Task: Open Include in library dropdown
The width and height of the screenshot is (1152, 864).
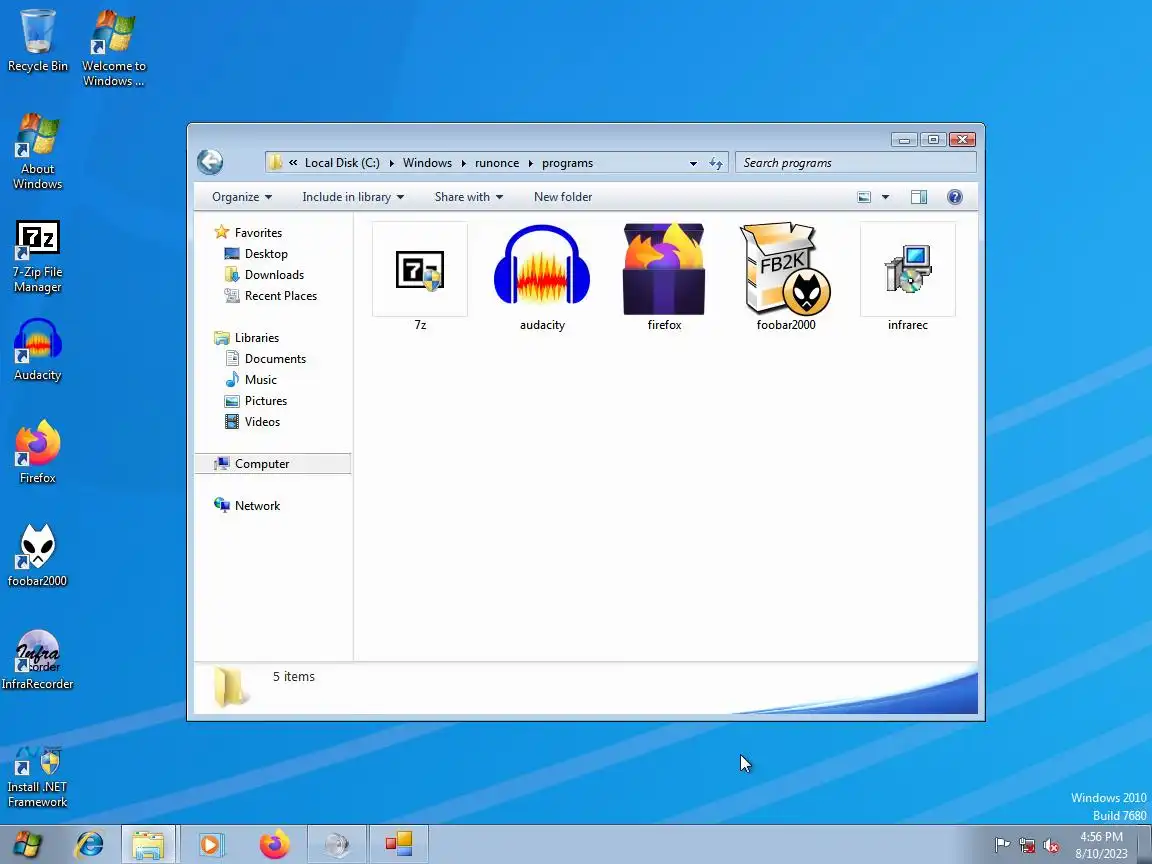Action: tap(353, 197)
